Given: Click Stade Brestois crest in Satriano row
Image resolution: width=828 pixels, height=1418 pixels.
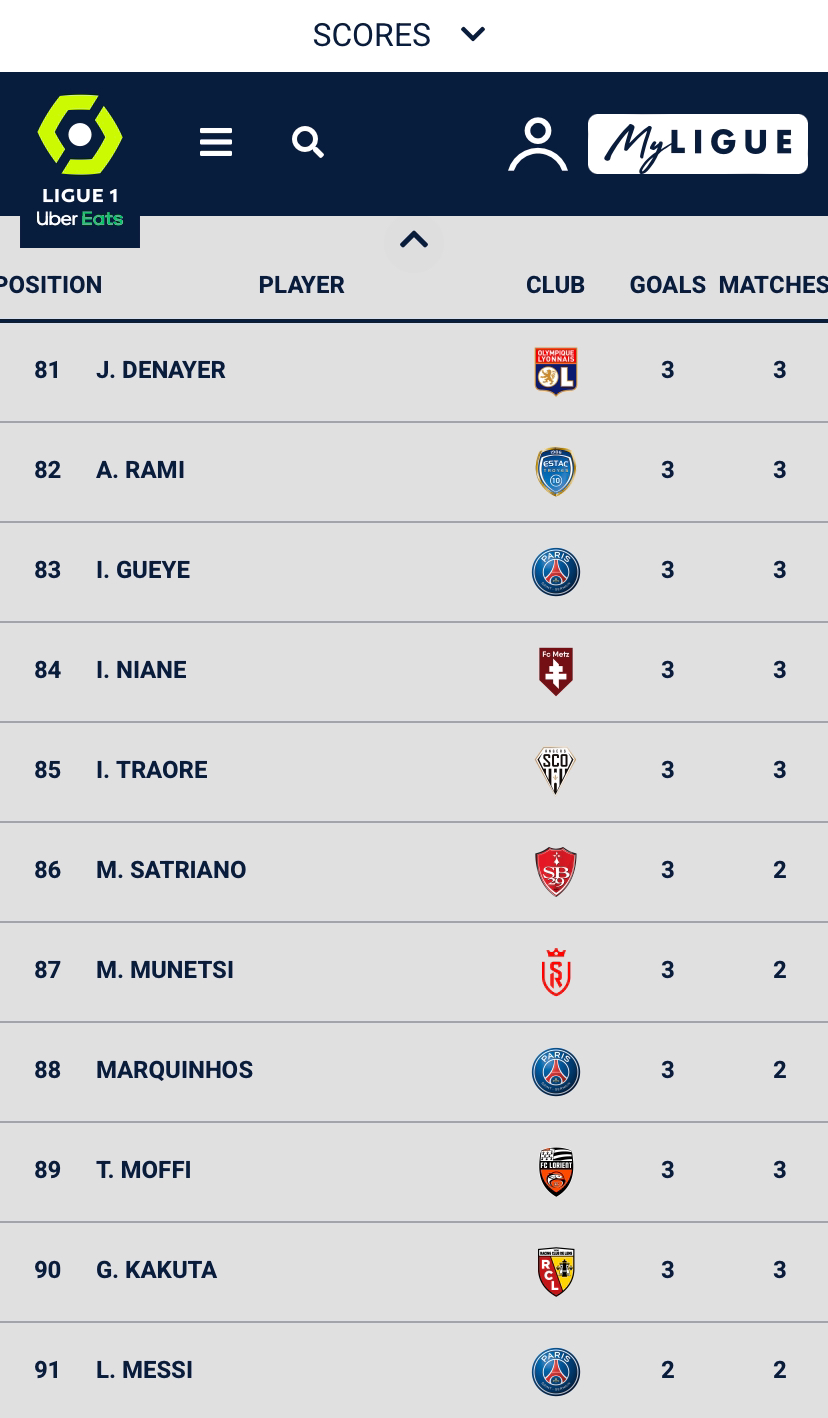Looking at the screenshot, I should [556, 871].
